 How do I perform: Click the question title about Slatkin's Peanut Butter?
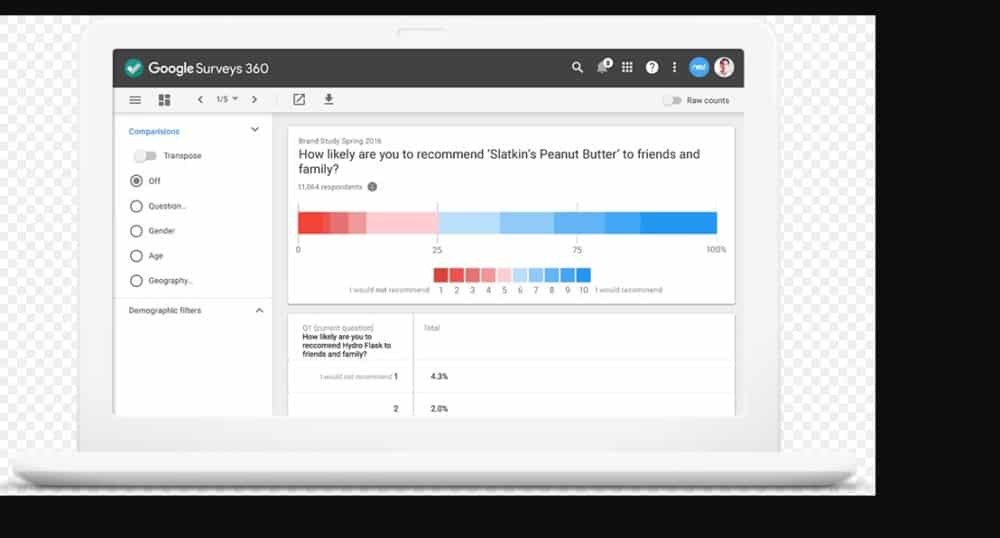(499, 161)
